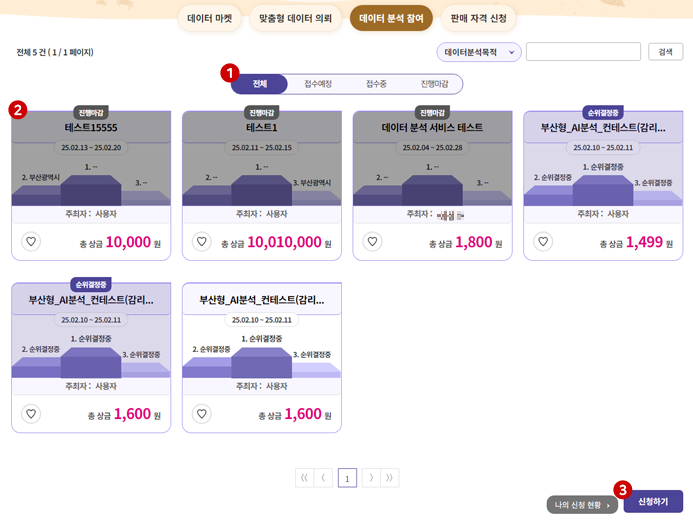
Task: Like the 1,499원 prize contest card
Action: [x=543, y=241]
